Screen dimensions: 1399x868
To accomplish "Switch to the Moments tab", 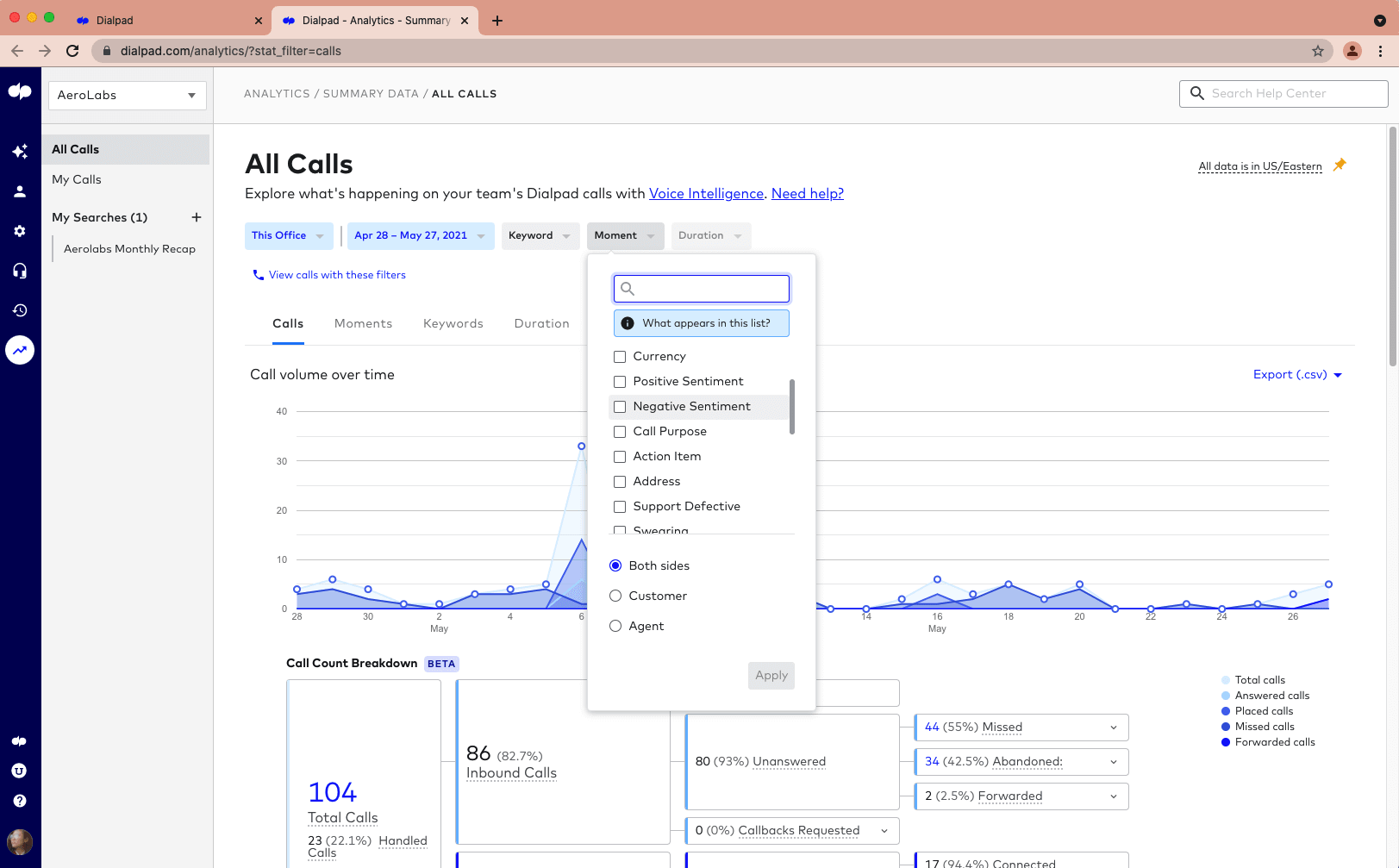I will pos(363,324).
